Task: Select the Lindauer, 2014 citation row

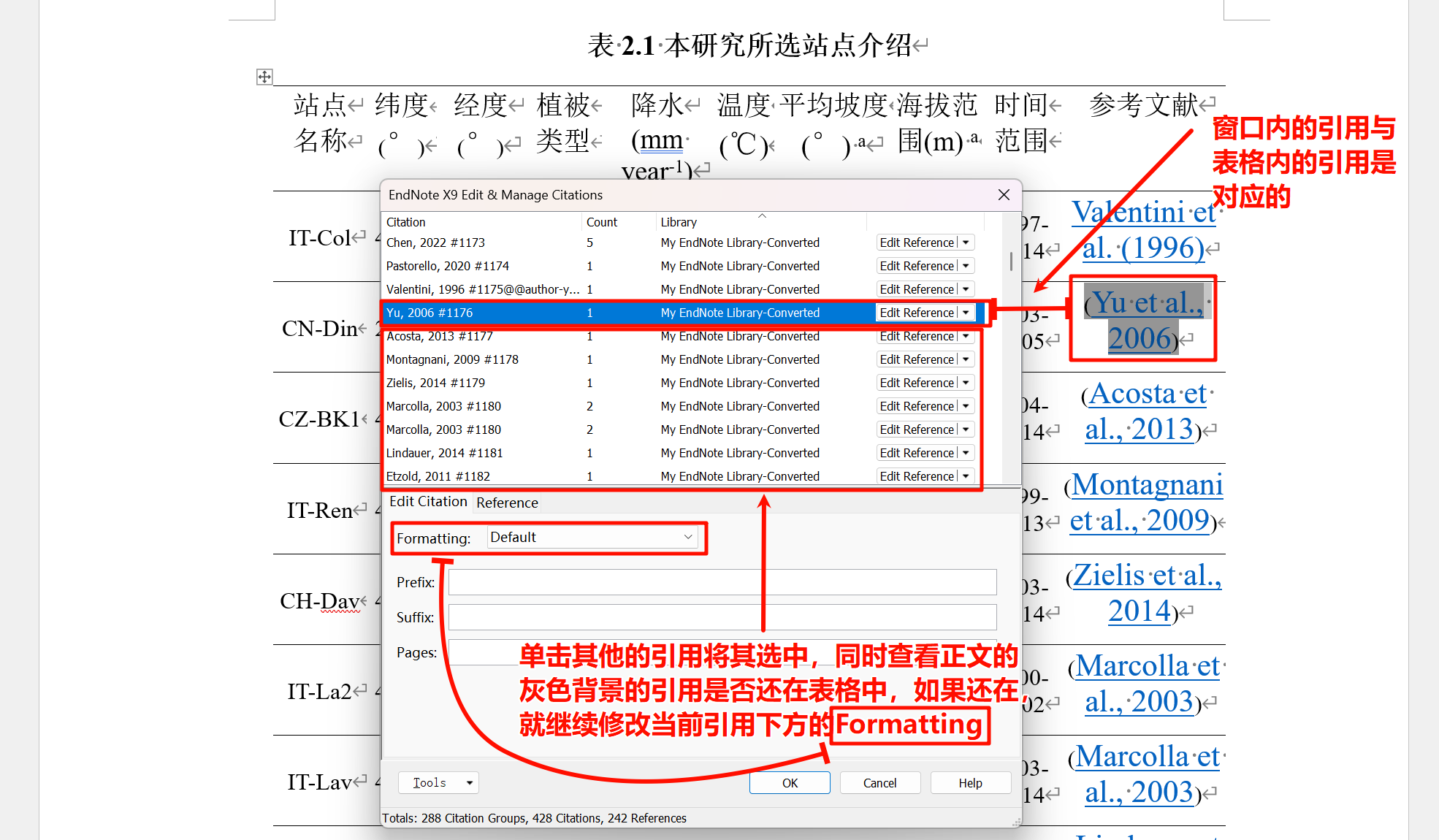Action: 511,452
